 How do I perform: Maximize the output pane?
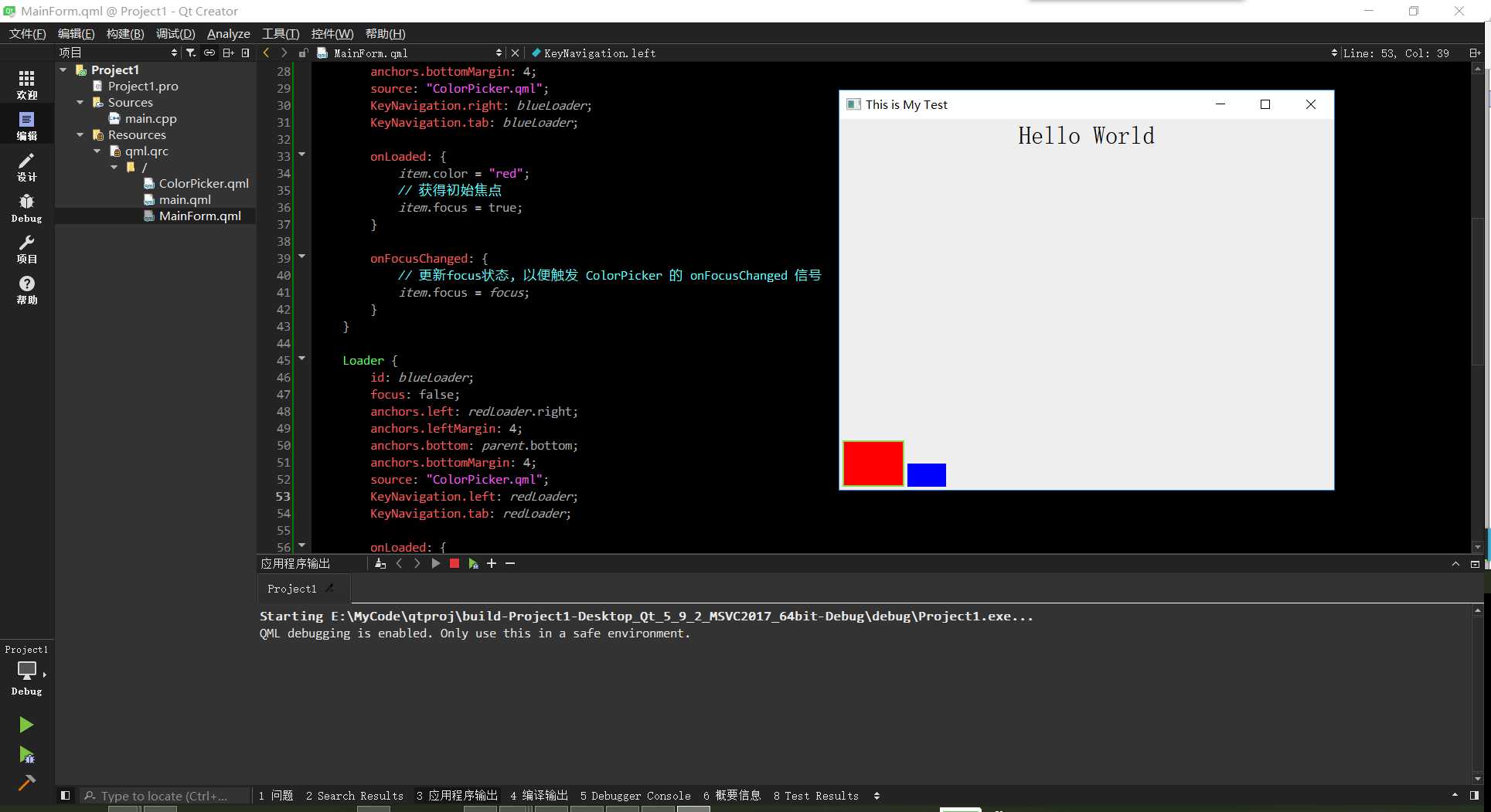(1475, 564)
